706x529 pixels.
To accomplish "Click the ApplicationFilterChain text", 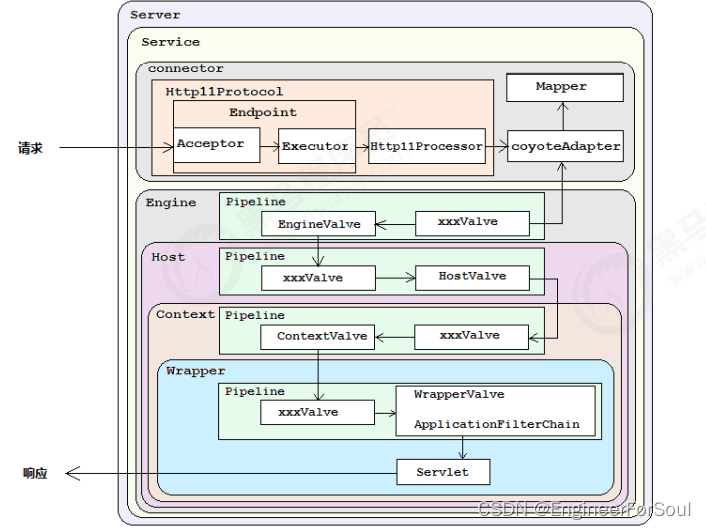I will 497,425.
